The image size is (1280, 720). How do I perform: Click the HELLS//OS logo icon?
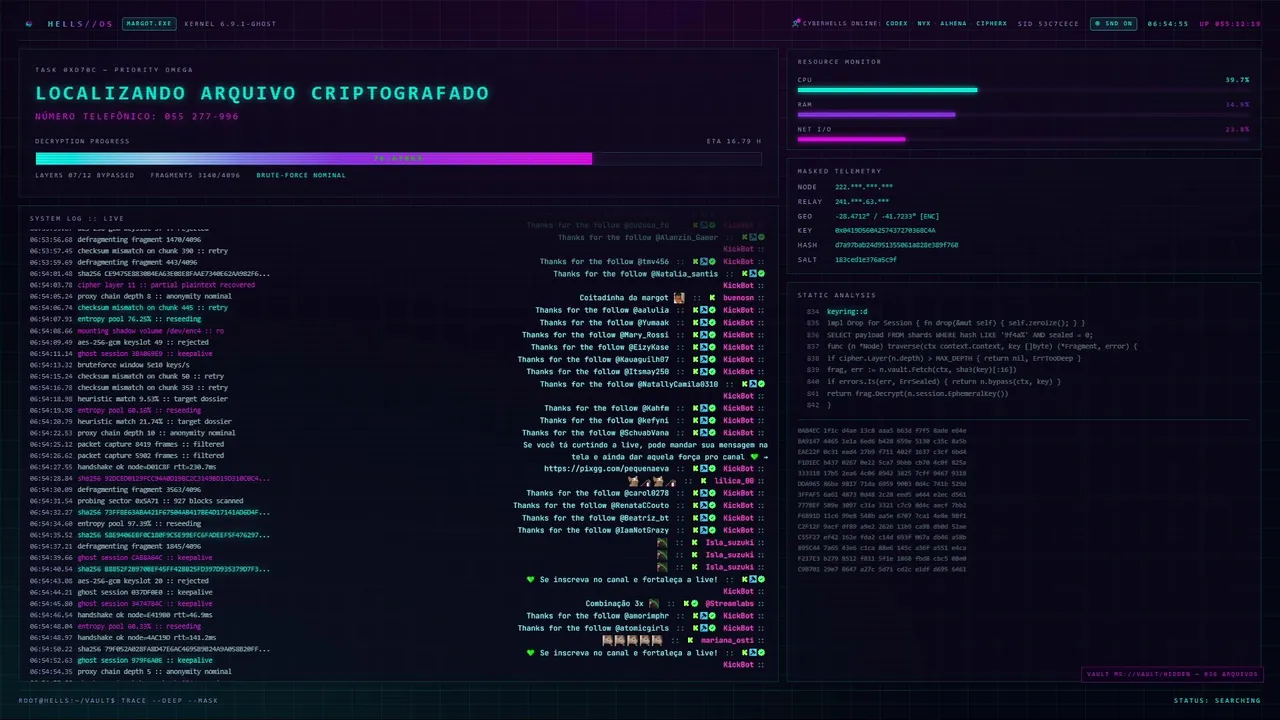coord(28,23)
